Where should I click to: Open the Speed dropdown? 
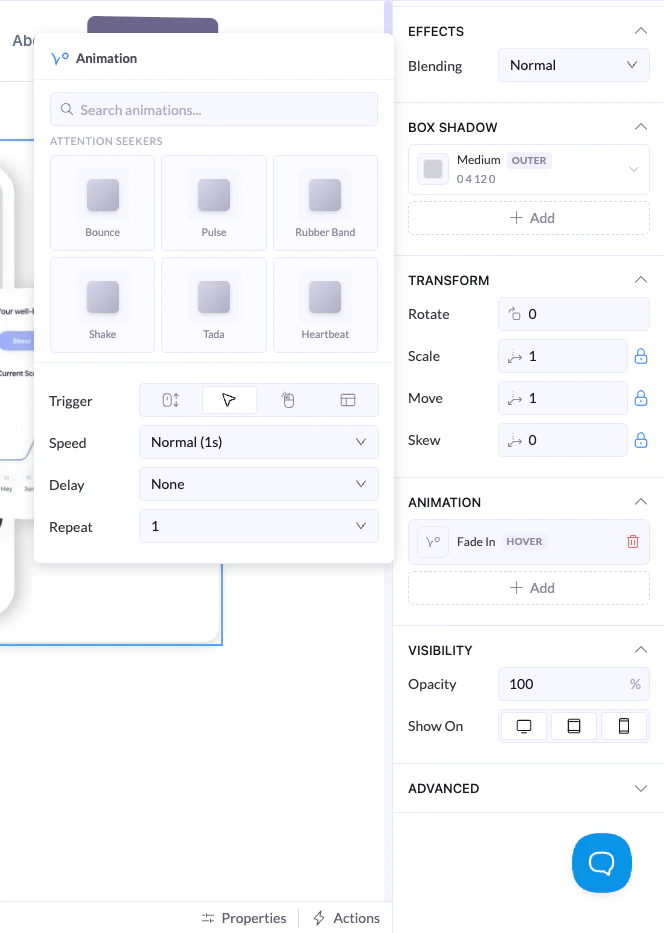pos(259,442)
